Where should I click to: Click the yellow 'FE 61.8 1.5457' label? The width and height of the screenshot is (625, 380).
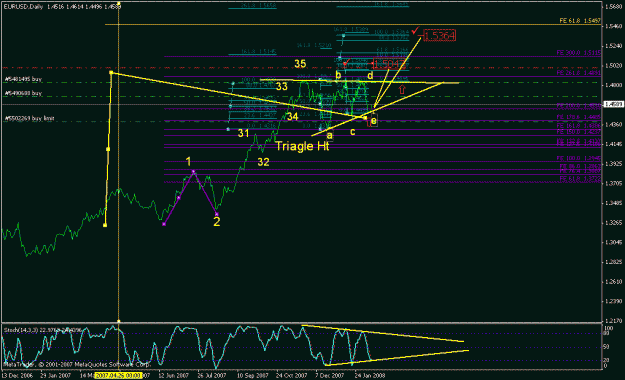coord(580,21)
